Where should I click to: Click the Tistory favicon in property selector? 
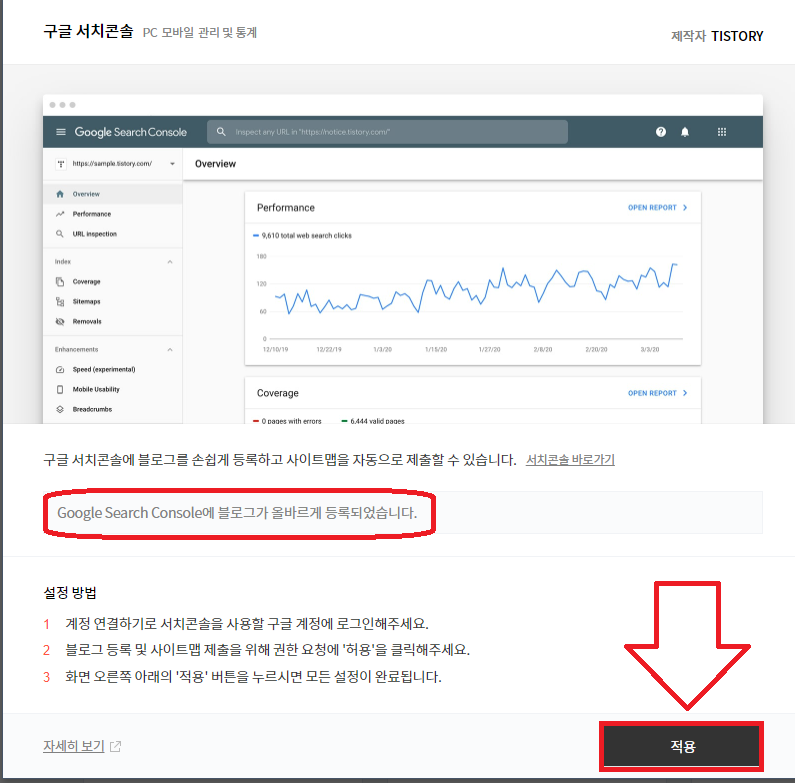click(x=61, y=164)
